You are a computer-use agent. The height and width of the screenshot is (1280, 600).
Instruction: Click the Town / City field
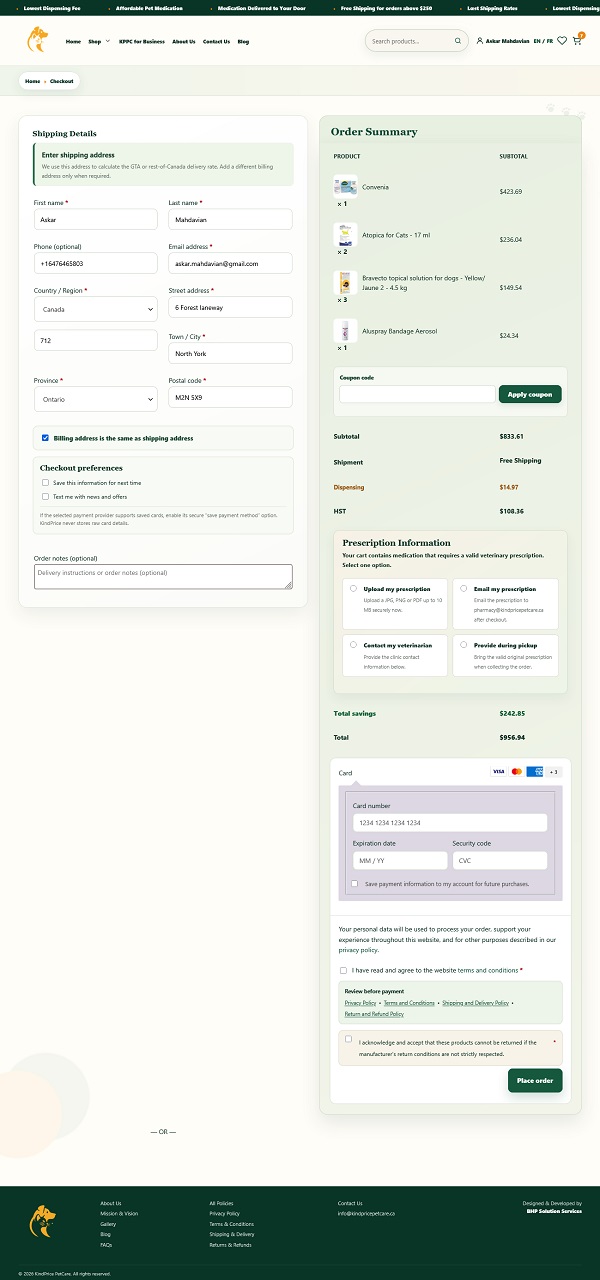click(230, 353)
